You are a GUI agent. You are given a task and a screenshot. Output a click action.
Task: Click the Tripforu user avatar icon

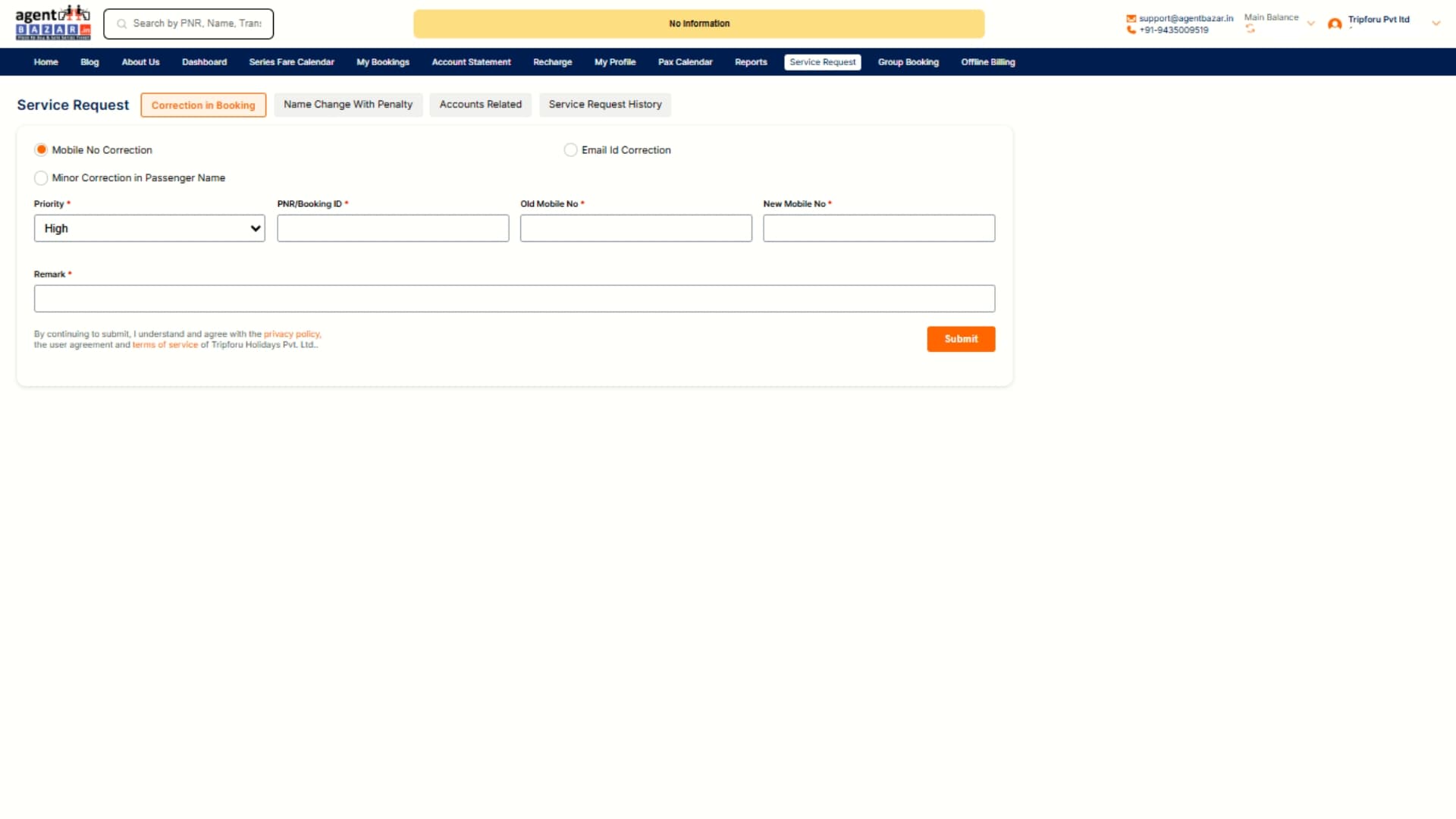tap(1335, 24)
